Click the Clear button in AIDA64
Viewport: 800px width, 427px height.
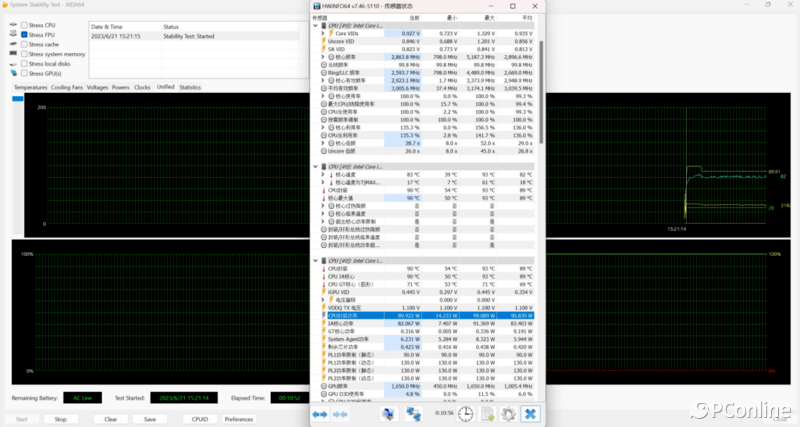[111, 419]
